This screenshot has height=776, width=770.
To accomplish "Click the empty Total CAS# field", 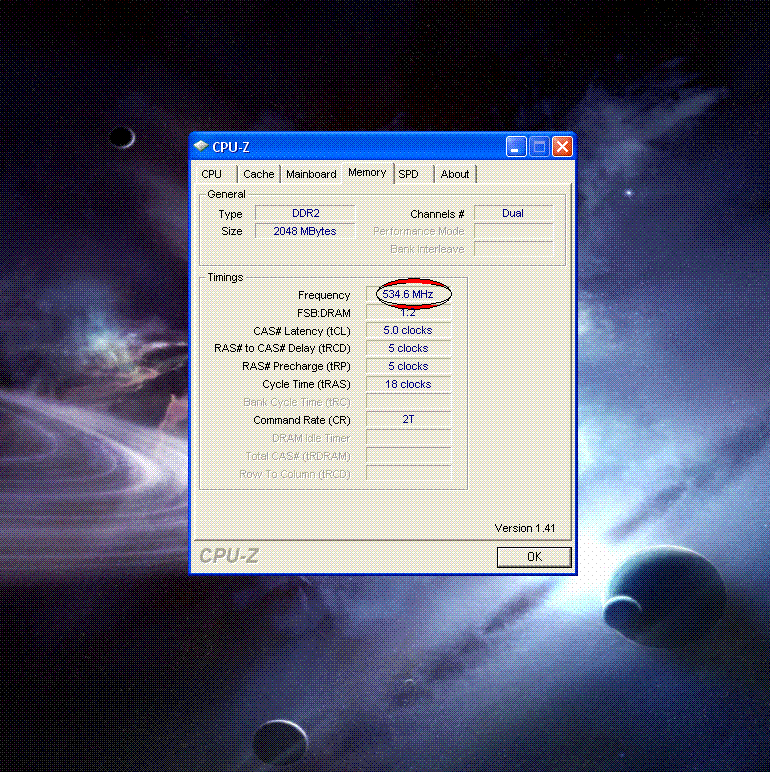I will (x=408, y=456).
